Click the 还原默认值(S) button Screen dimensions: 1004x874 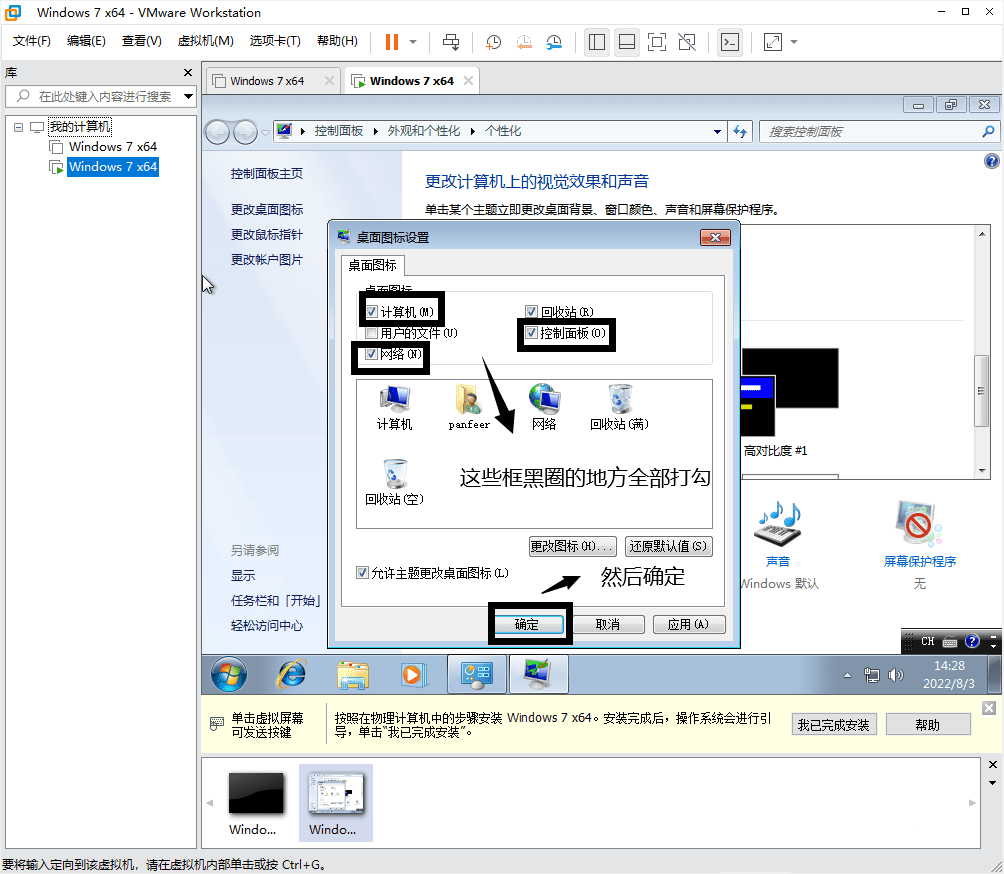click(x=668, y=546)
